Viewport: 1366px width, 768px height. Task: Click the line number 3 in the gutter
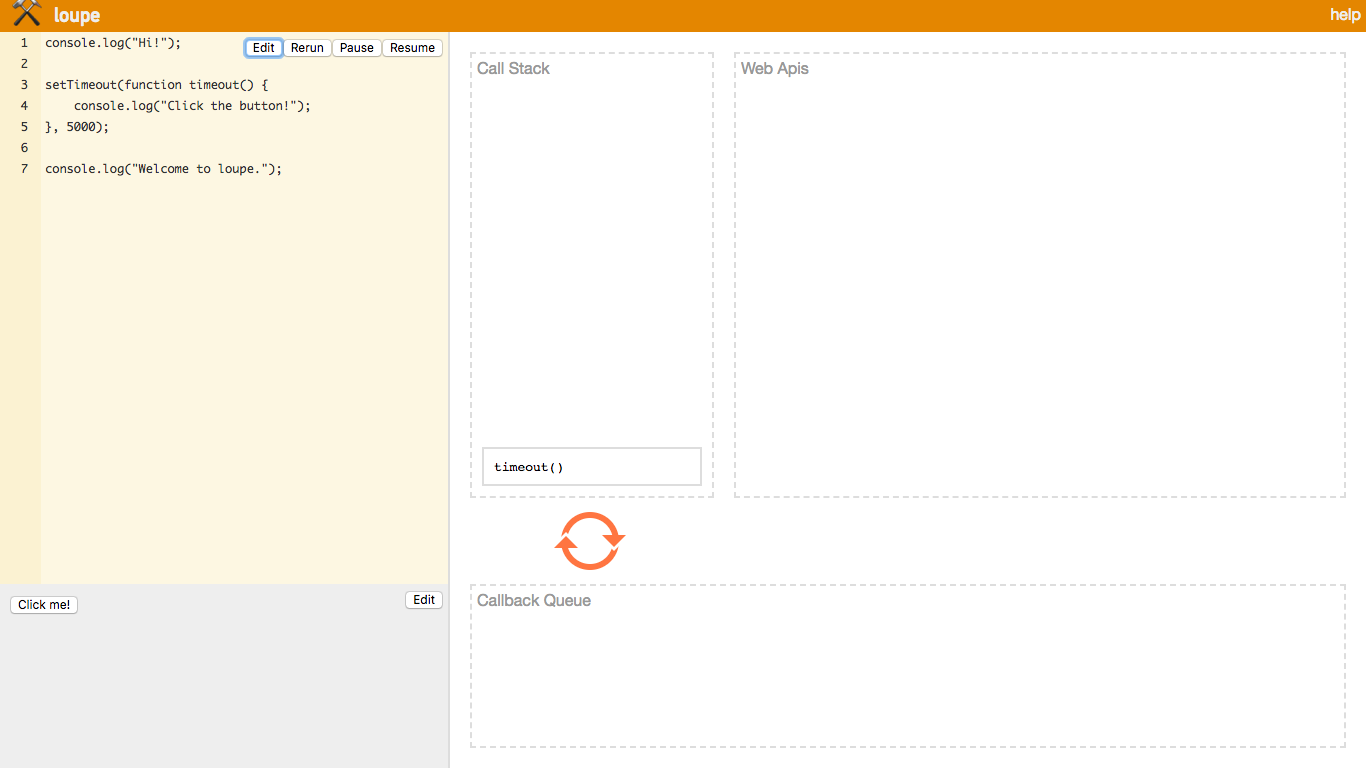coord(23,84)
